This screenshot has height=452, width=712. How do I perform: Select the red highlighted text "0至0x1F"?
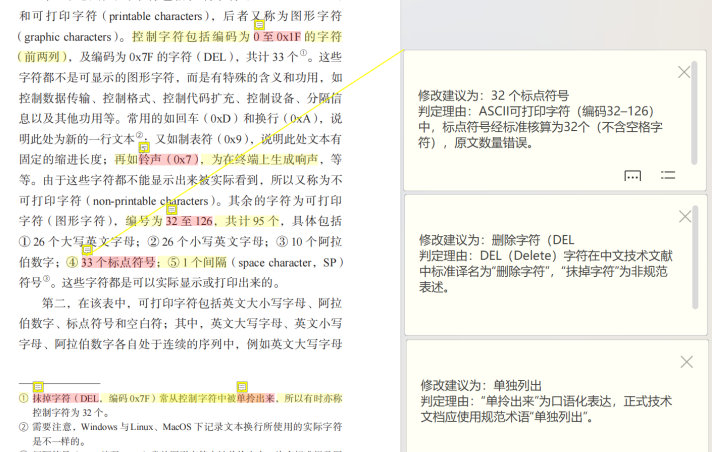[277, 37]
